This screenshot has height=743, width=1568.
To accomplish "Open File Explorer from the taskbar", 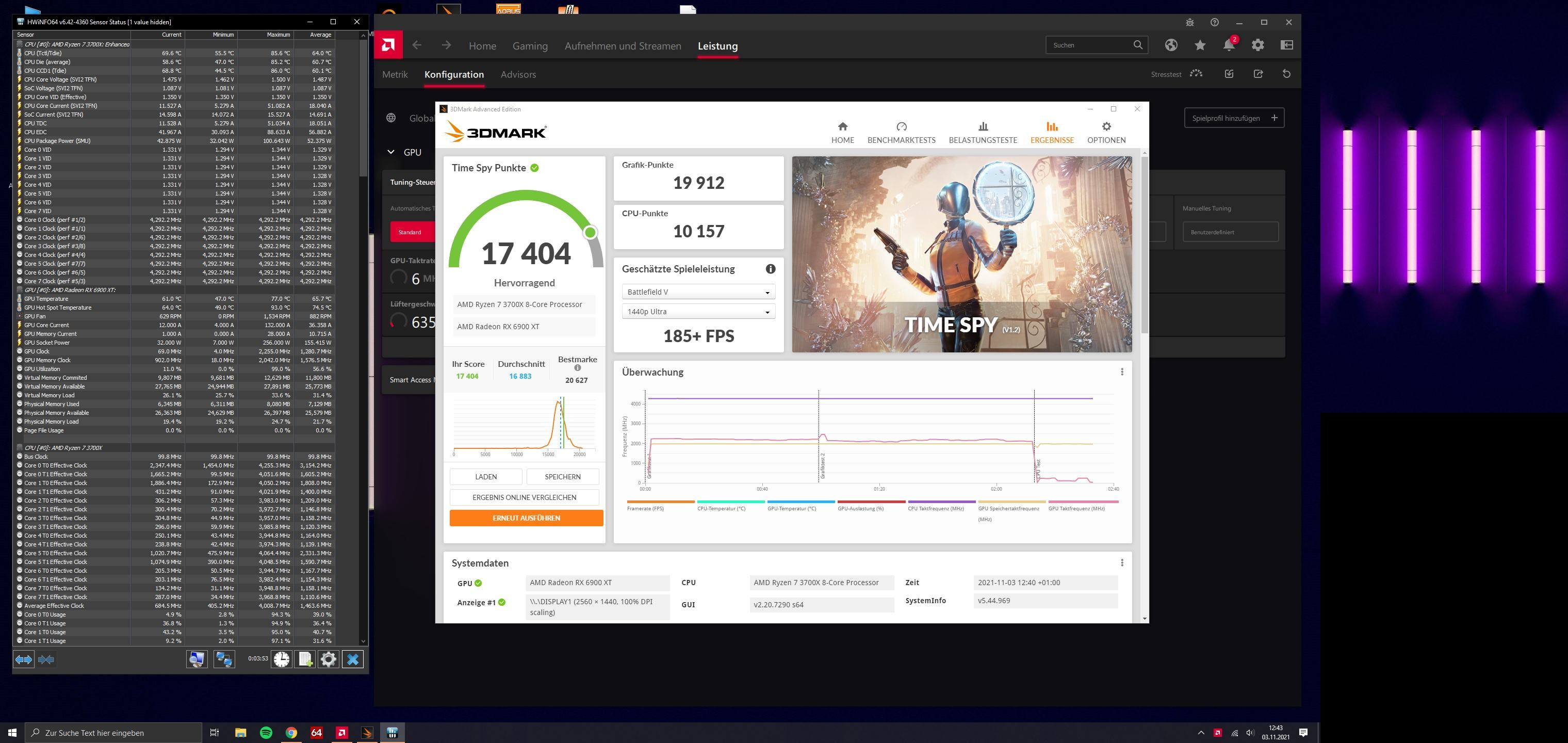I will coord(240,733).
